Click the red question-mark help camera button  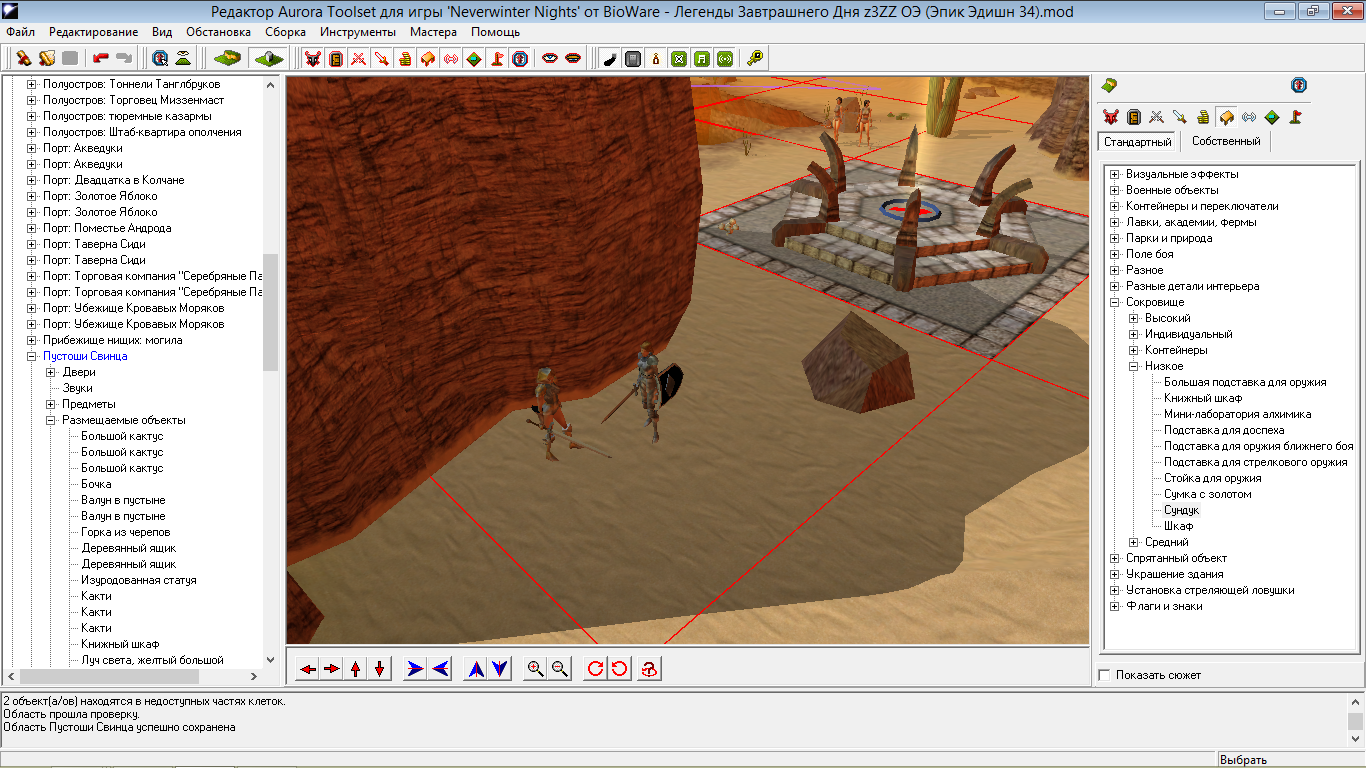click(650, 669)
